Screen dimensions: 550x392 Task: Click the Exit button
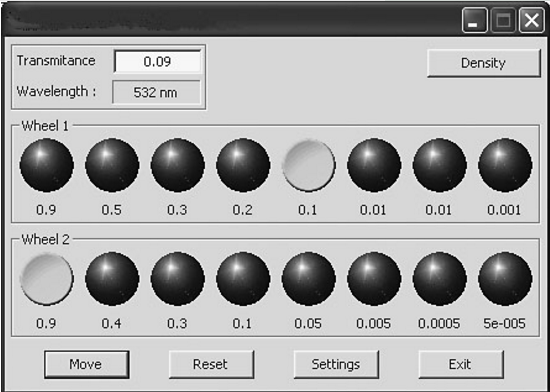461,364
